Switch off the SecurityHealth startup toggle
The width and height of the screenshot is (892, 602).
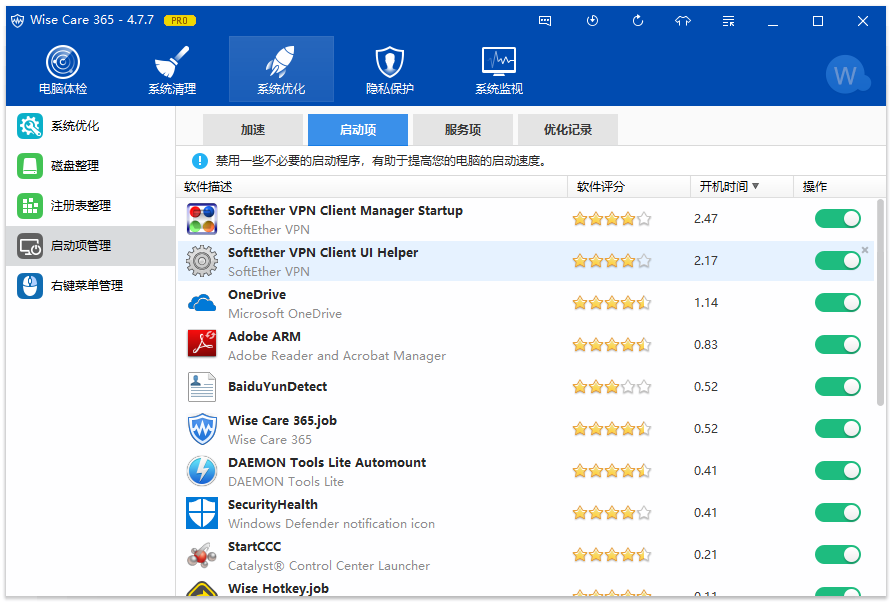837,513
